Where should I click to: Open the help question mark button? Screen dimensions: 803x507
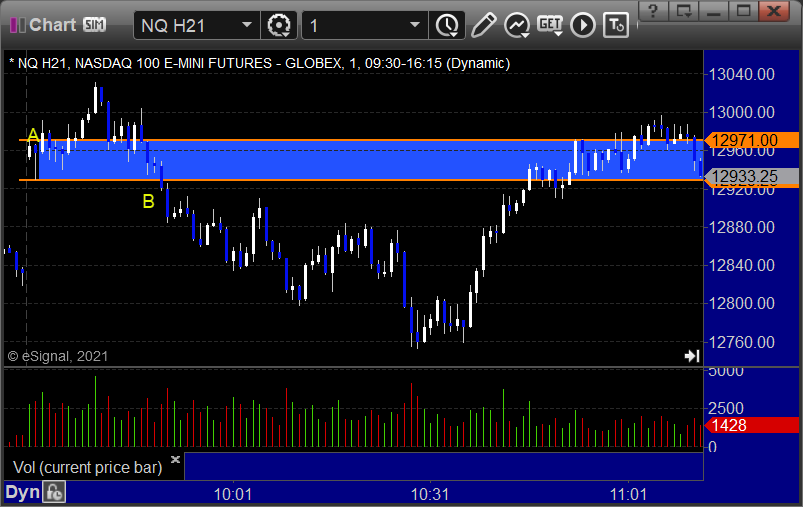[x=653, y=10]
